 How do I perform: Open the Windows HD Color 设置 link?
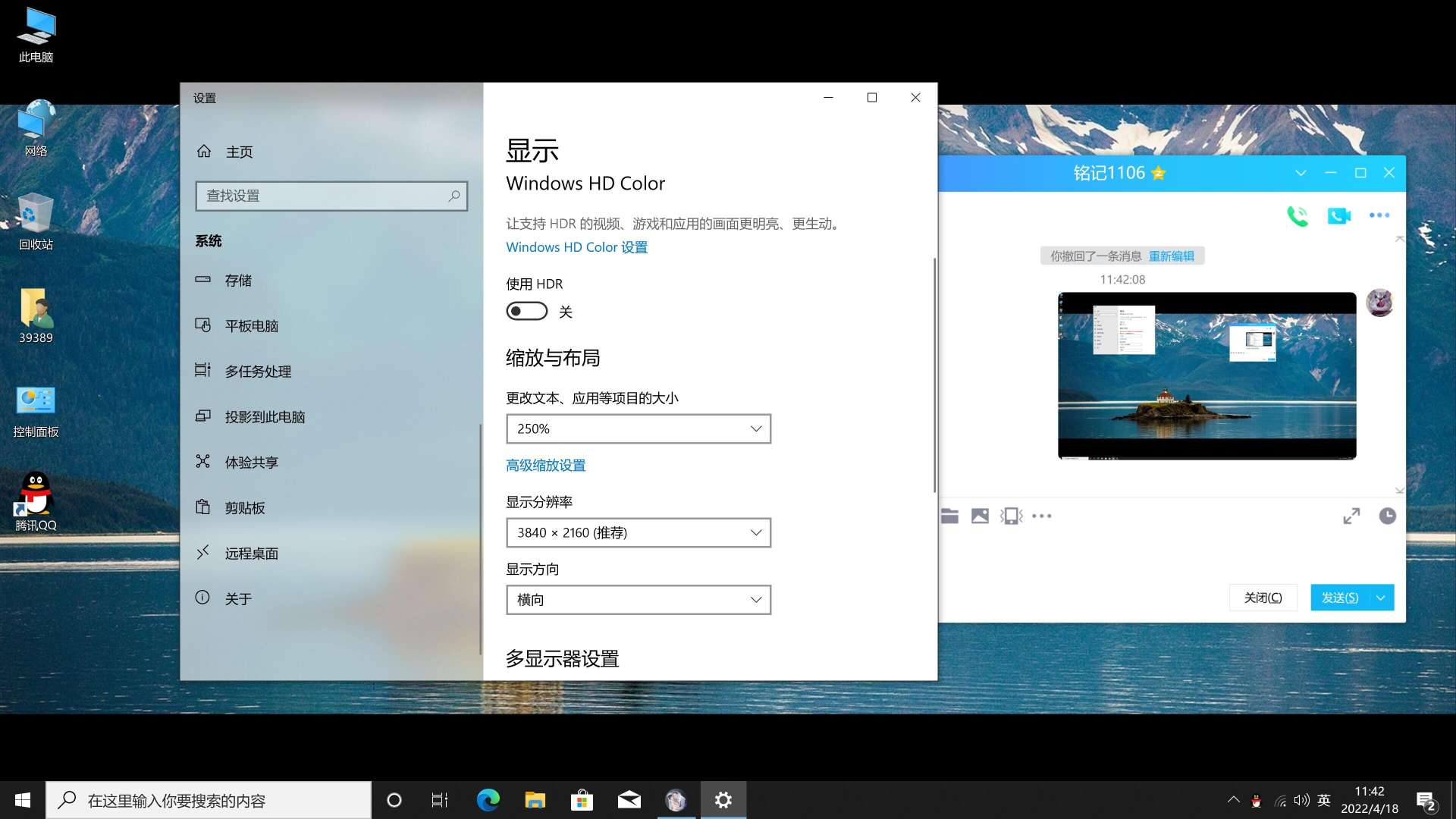(x=576, y=247)
